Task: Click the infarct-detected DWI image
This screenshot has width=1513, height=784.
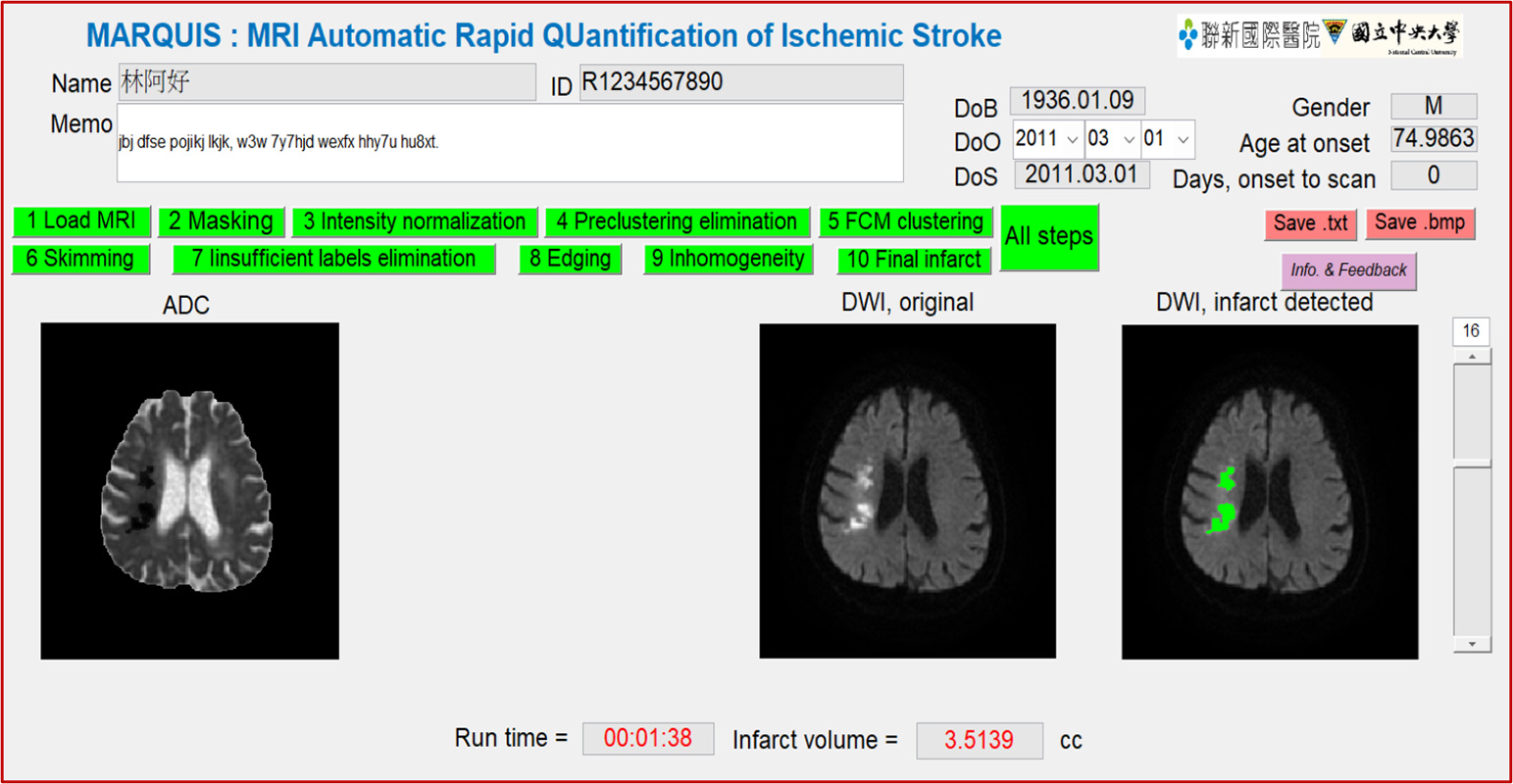Action: (1270, 492)
